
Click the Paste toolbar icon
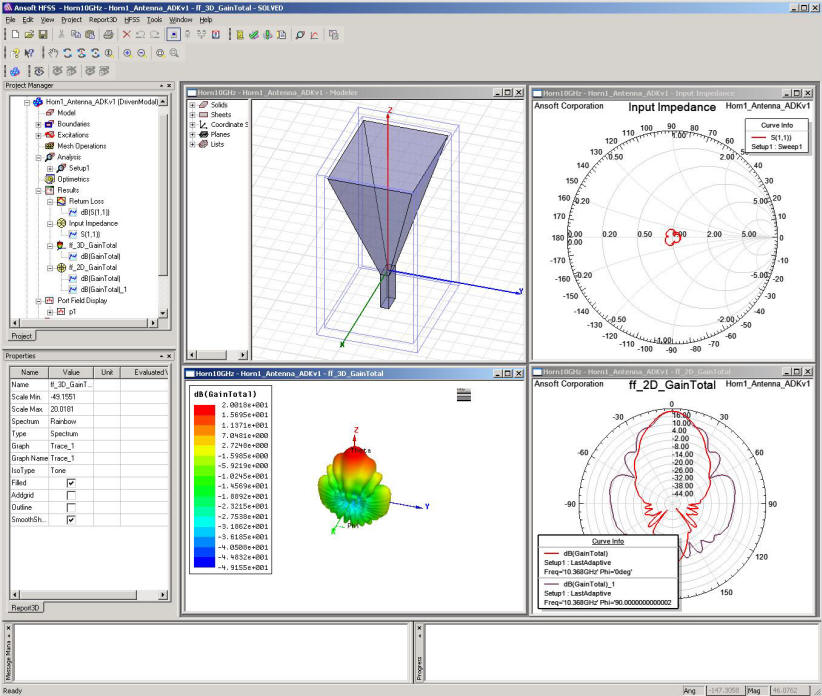[x=90, y=35]
